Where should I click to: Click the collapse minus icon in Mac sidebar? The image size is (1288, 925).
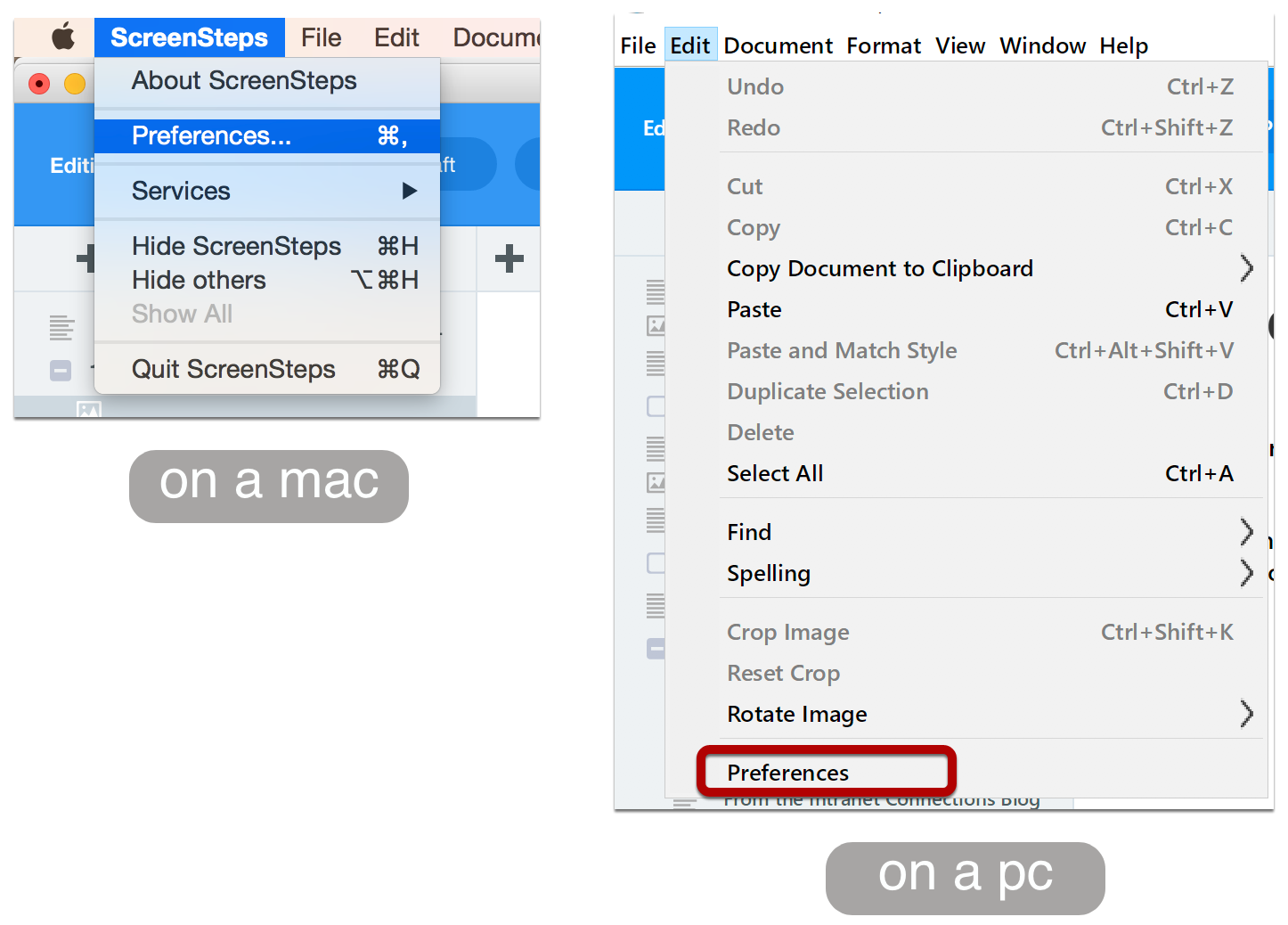pyautogui.click(x=61, y=370)
